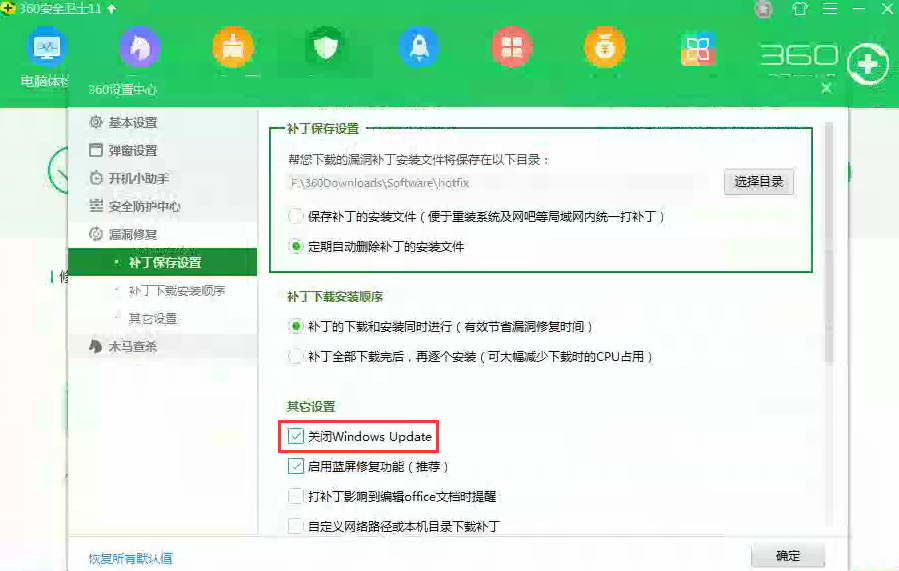This screenshot has width=899, height=571.
Task: Go to the 补丁保存设置 sub-item
Action: 162,263
